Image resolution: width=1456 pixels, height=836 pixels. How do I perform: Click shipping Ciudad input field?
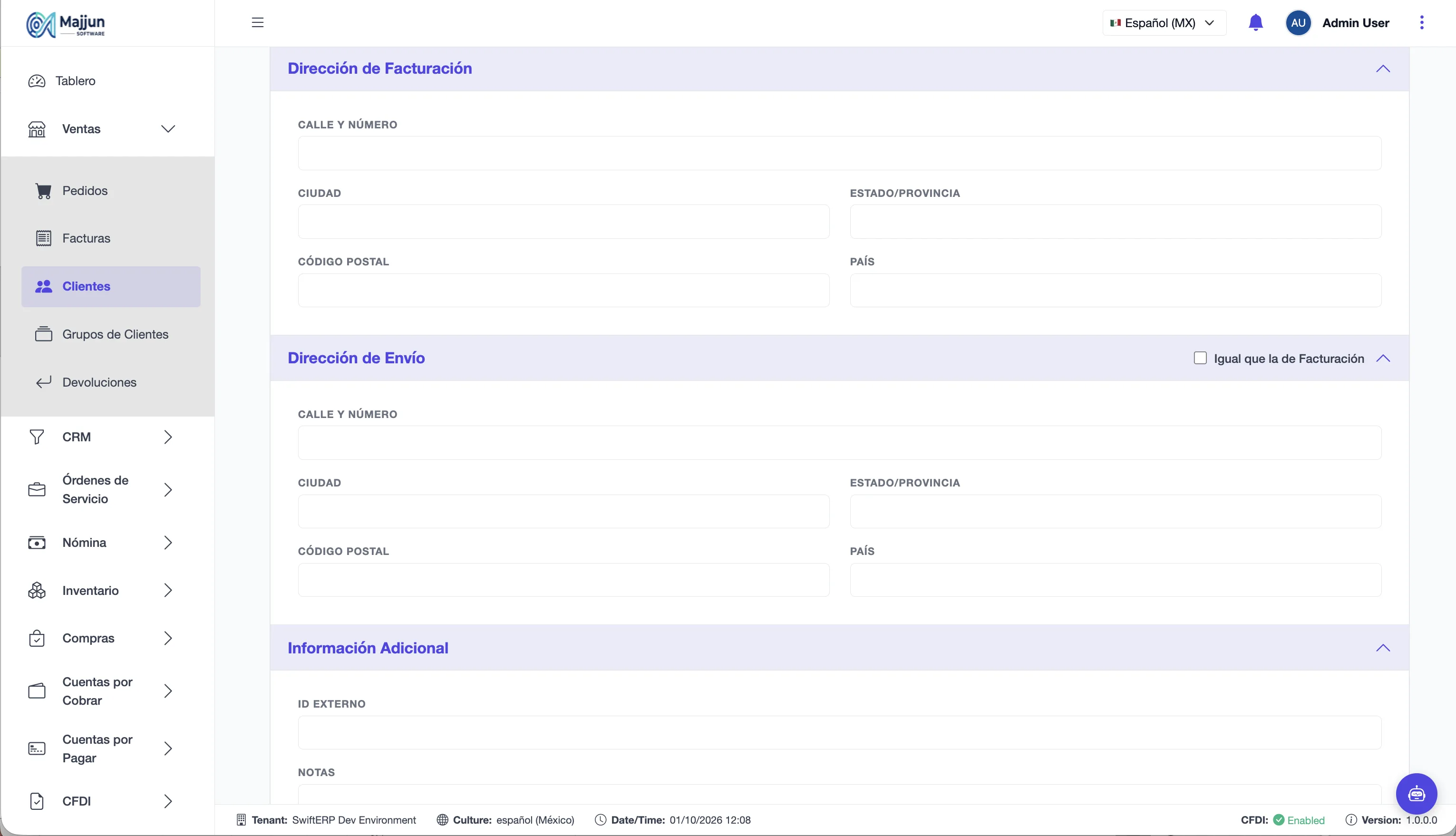point(563,511)
